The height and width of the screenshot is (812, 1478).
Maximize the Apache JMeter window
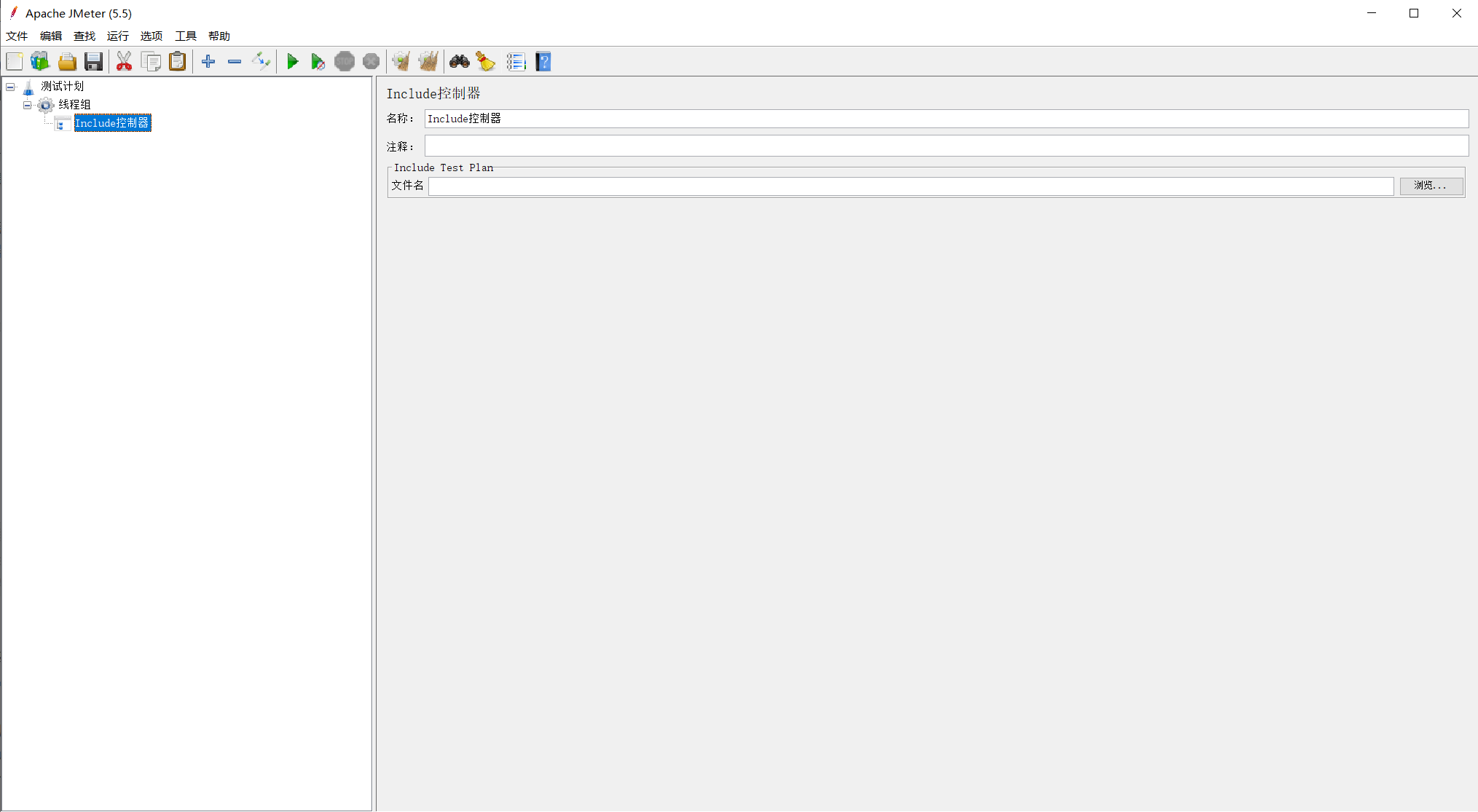tap(1414, 13)
